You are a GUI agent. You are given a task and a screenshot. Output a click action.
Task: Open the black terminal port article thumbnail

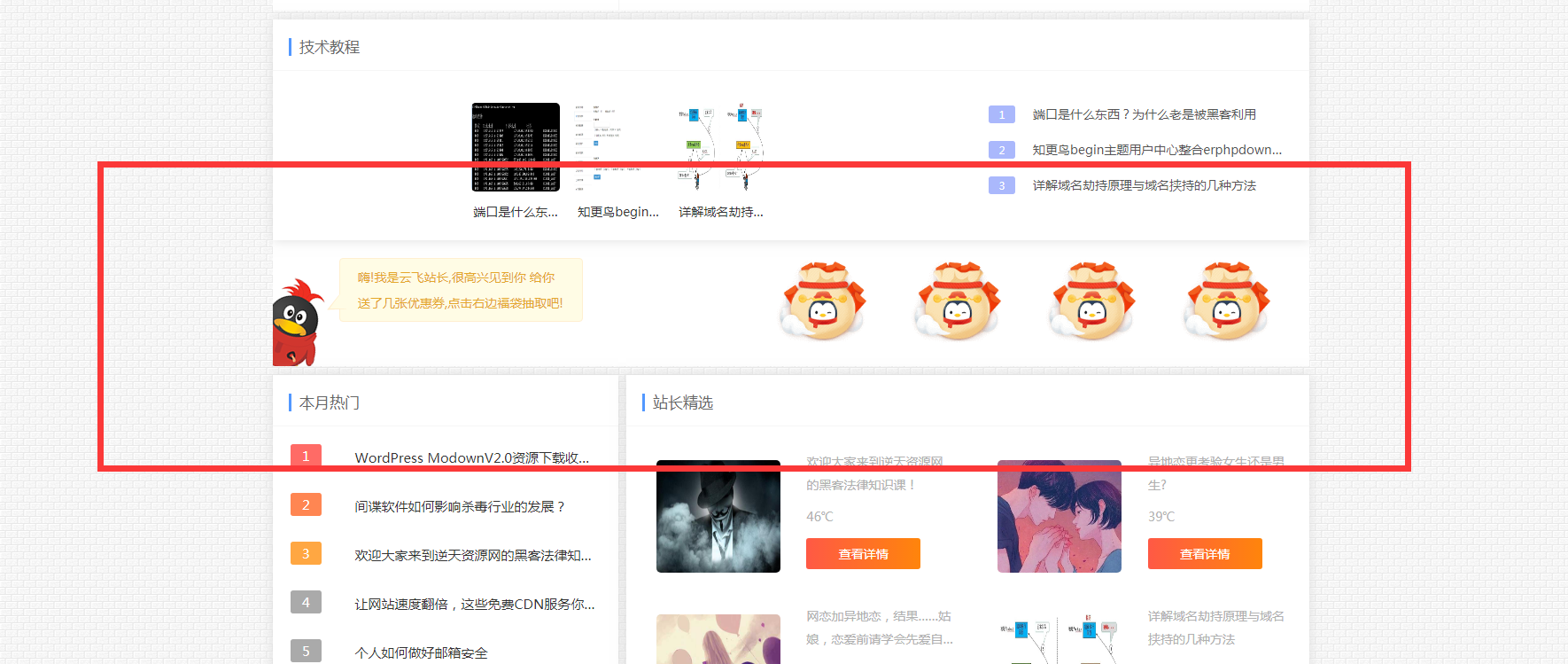coord(516,147)
